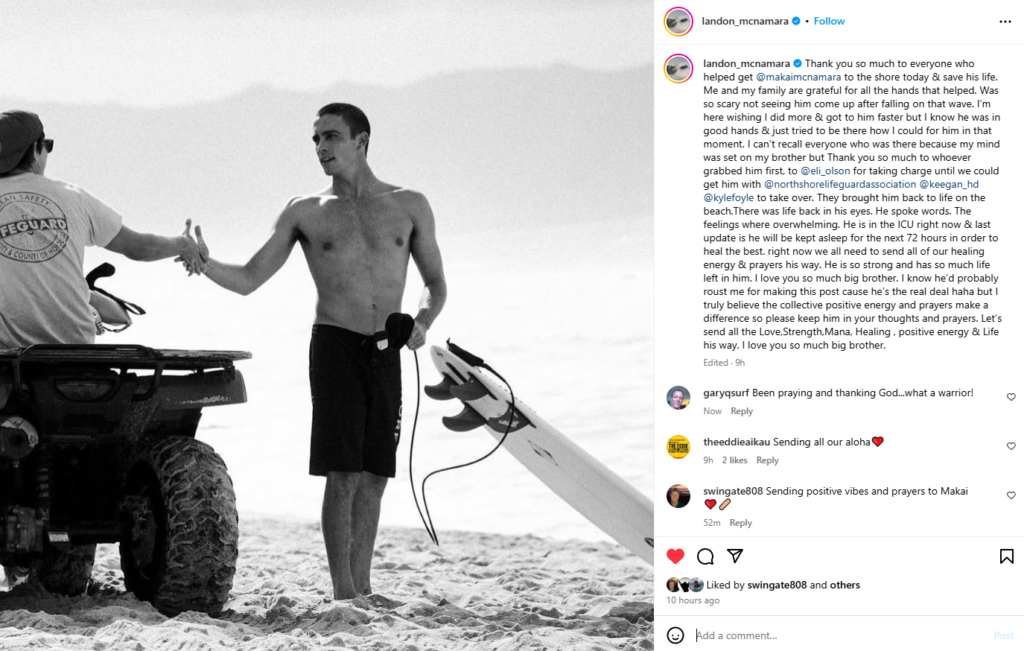1024x651 pixels.
Task: Like swingate808's comment heart
Action: pos(1011,496)
